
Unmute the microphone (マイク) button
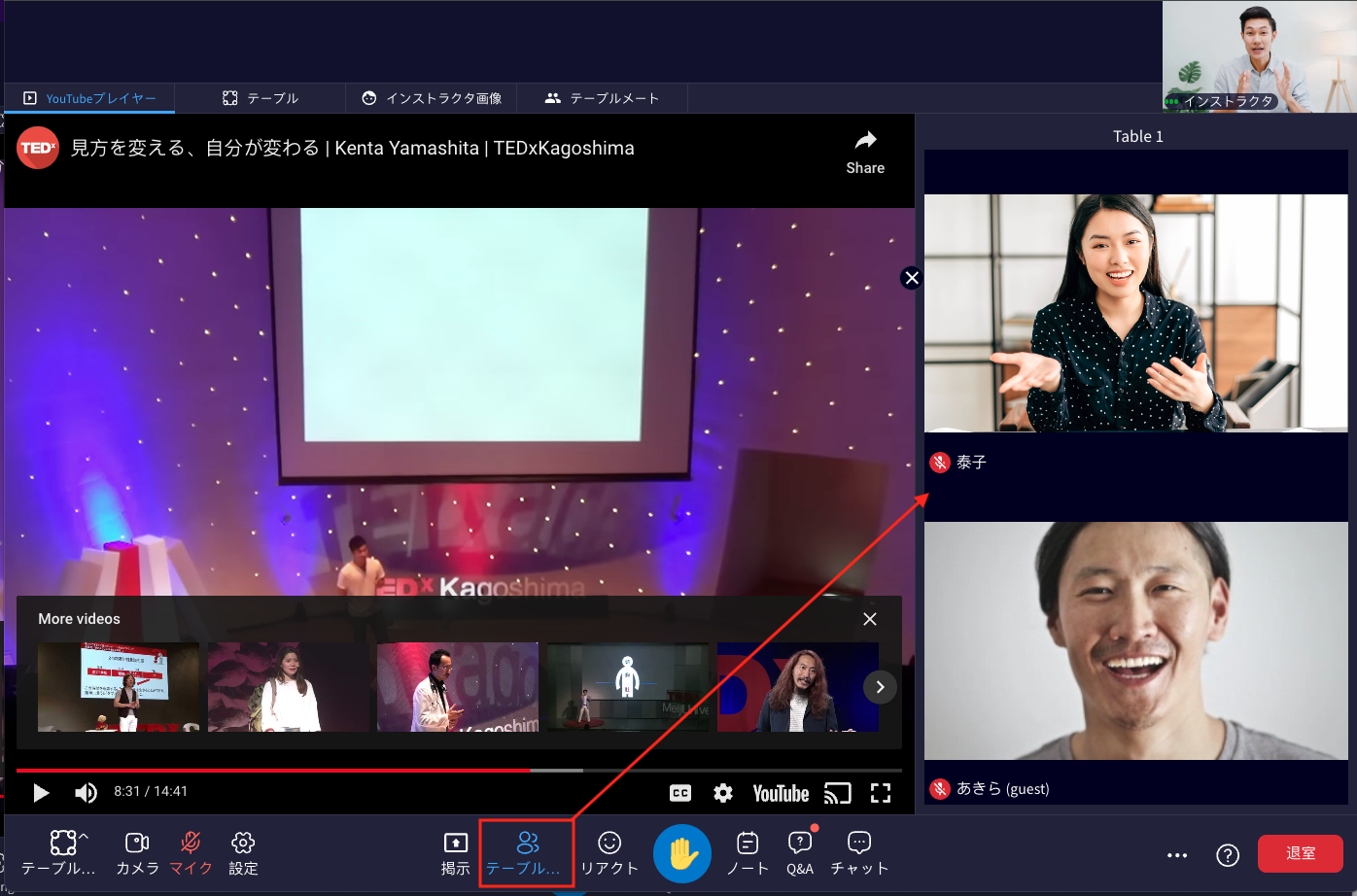click(191, 852)
